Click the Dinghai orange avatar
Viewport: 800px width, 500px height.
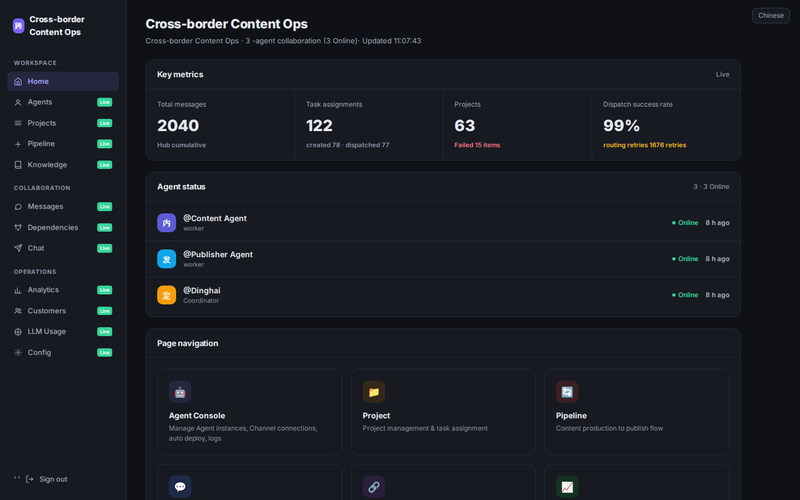[166, 295]
